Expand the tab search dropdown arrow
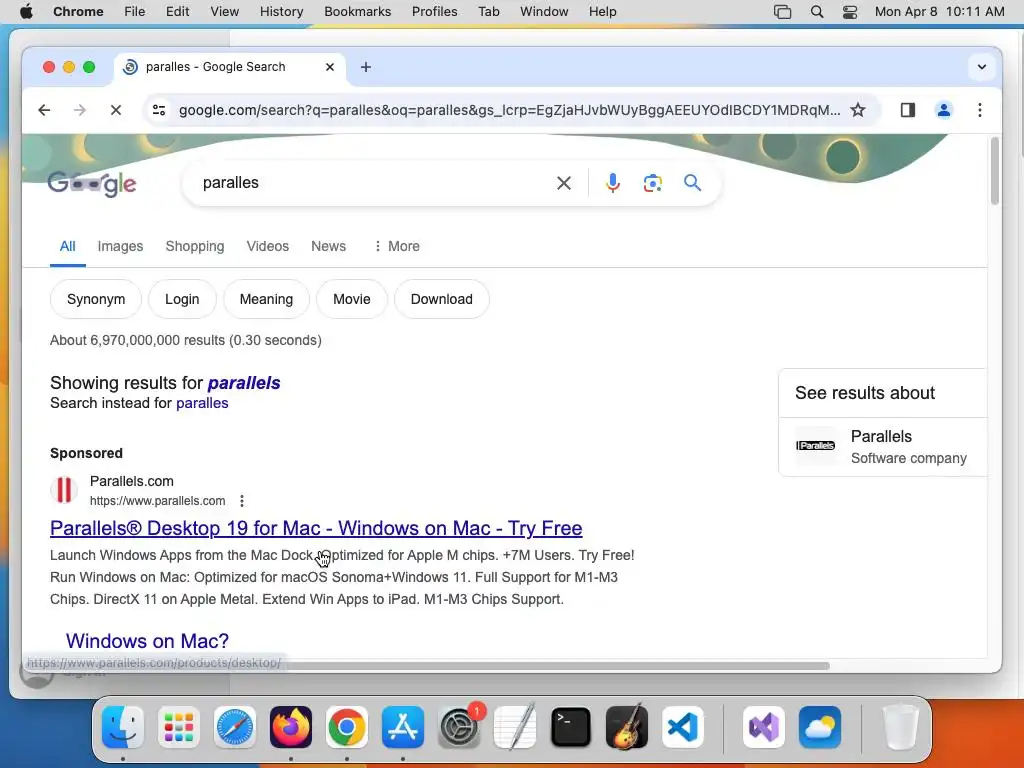Viewport: 1024px width, 768px height. 981,67
